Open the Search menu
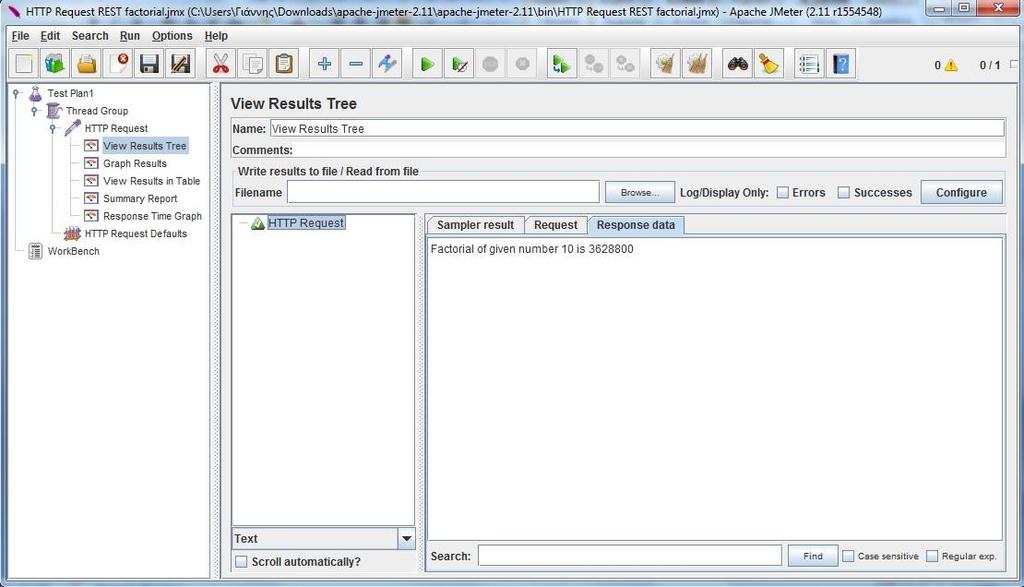Screen dimensions: 1024x587 90,36
